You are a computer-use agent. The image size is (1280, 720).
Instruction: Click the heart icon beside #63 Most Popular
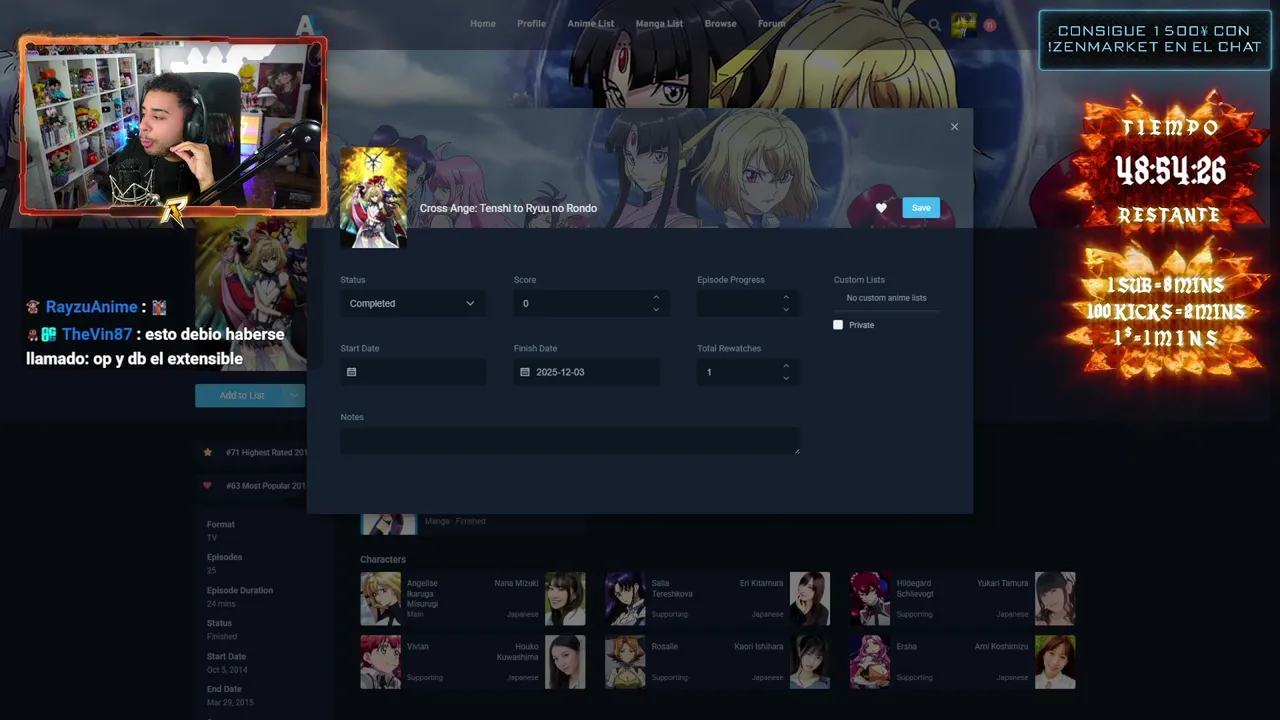point(208,486)
